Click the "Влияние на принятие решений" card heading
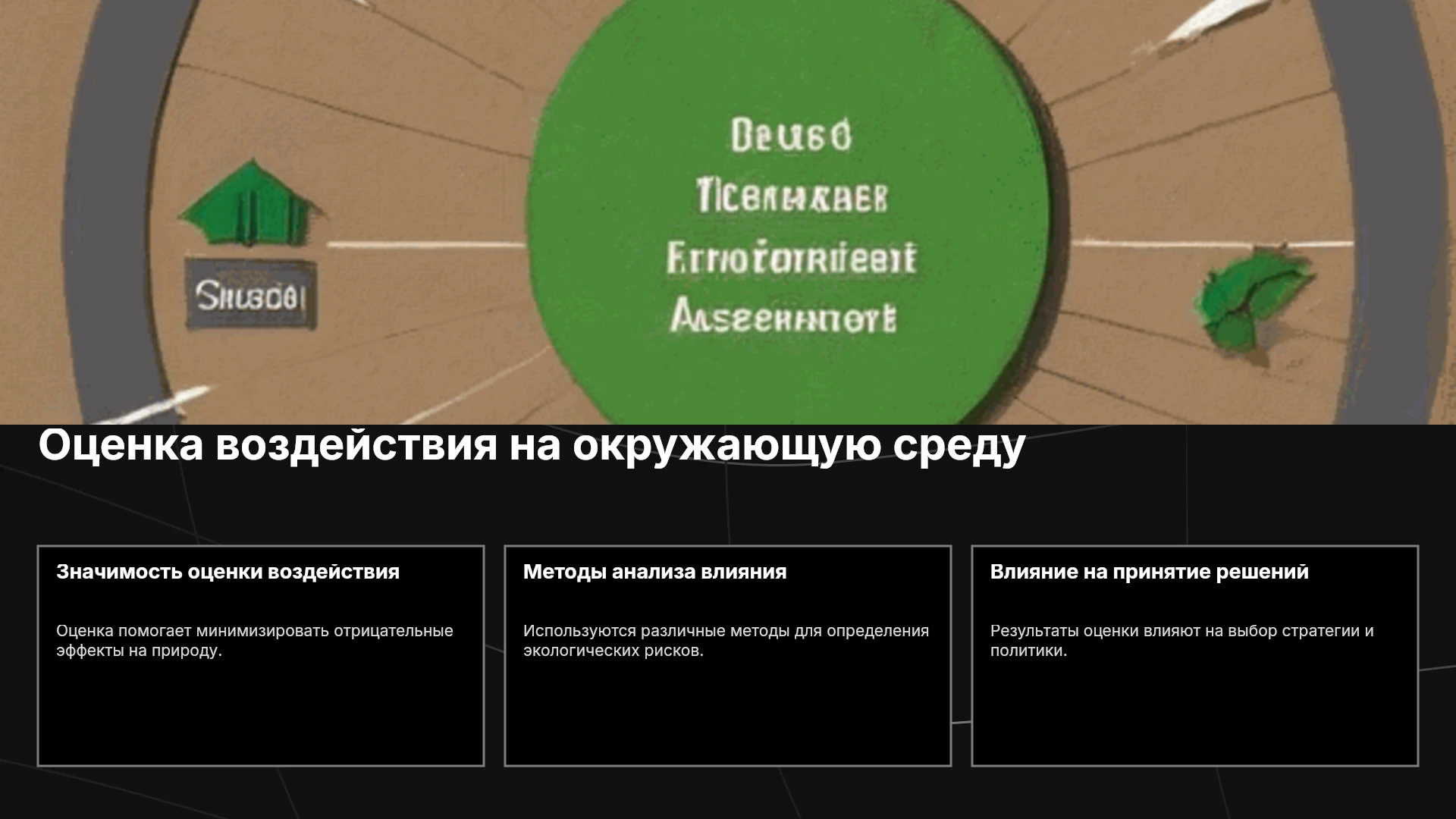The height and width of the screenshot is (819, 1456). [x=1149, y=572]
